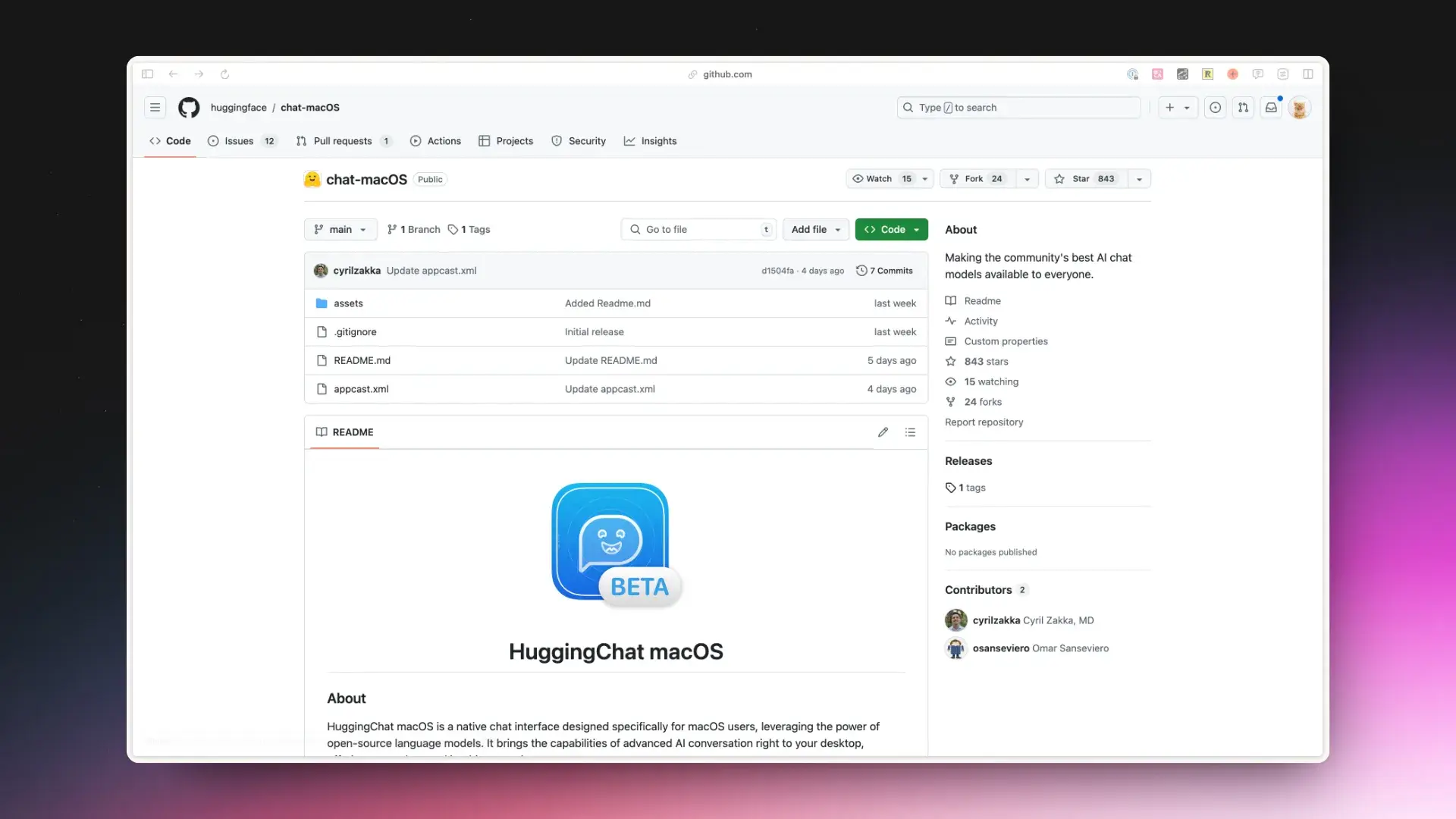Open the Issues shortcut icon in header

point(1216,108)
